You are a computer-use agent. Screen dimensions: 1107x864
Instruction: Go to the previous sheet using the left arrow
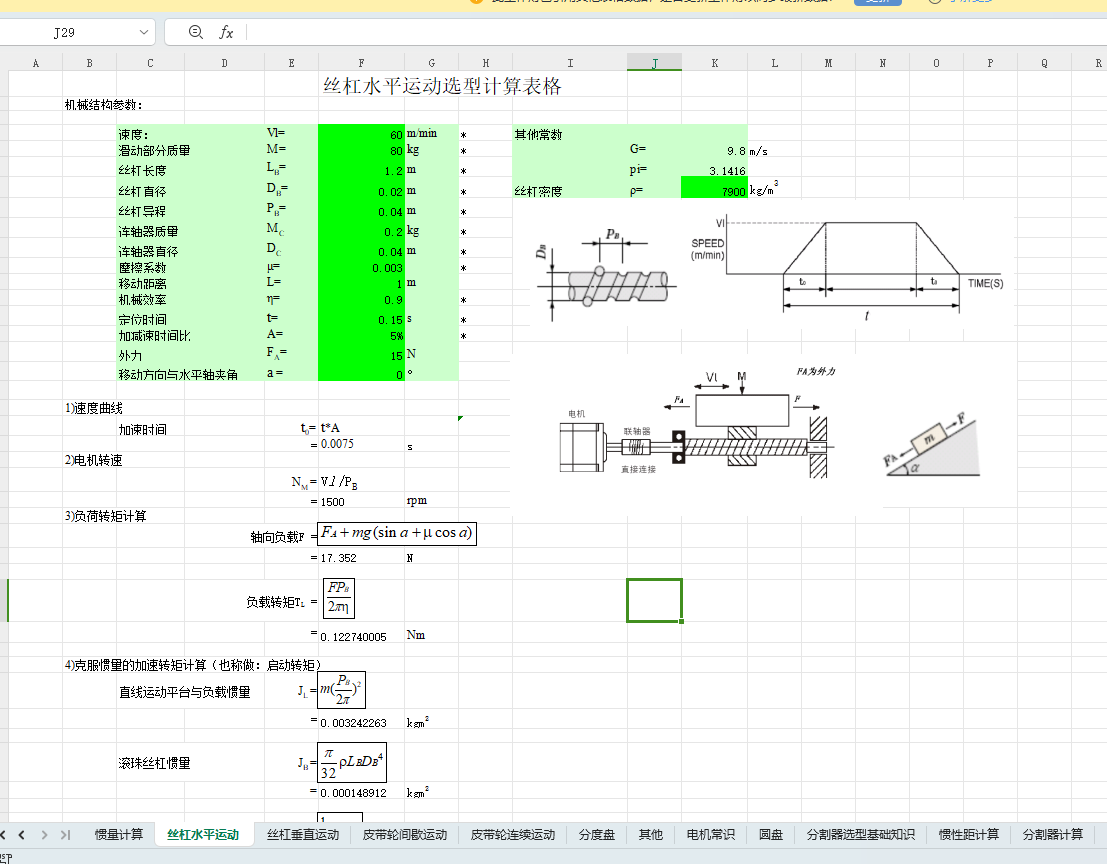click(21, 834)
